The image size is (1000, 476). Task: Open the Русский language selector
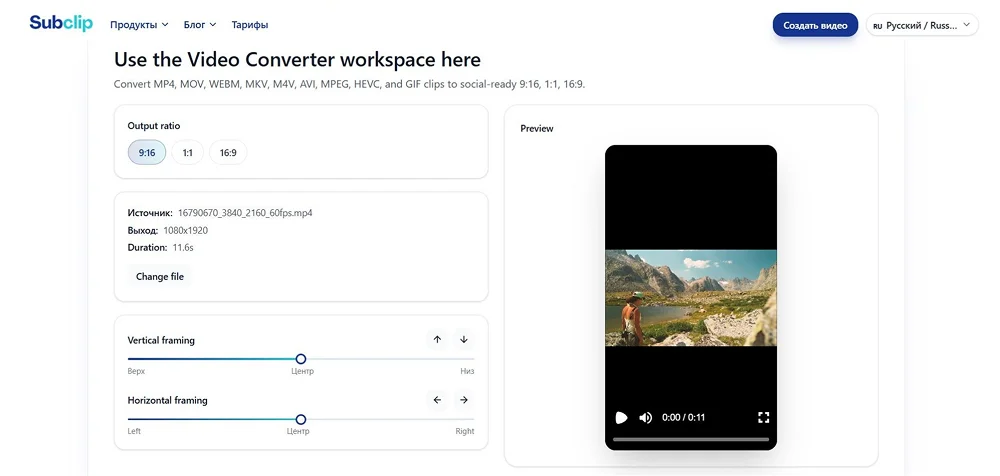pyautogui.click(x=922, y=25)
